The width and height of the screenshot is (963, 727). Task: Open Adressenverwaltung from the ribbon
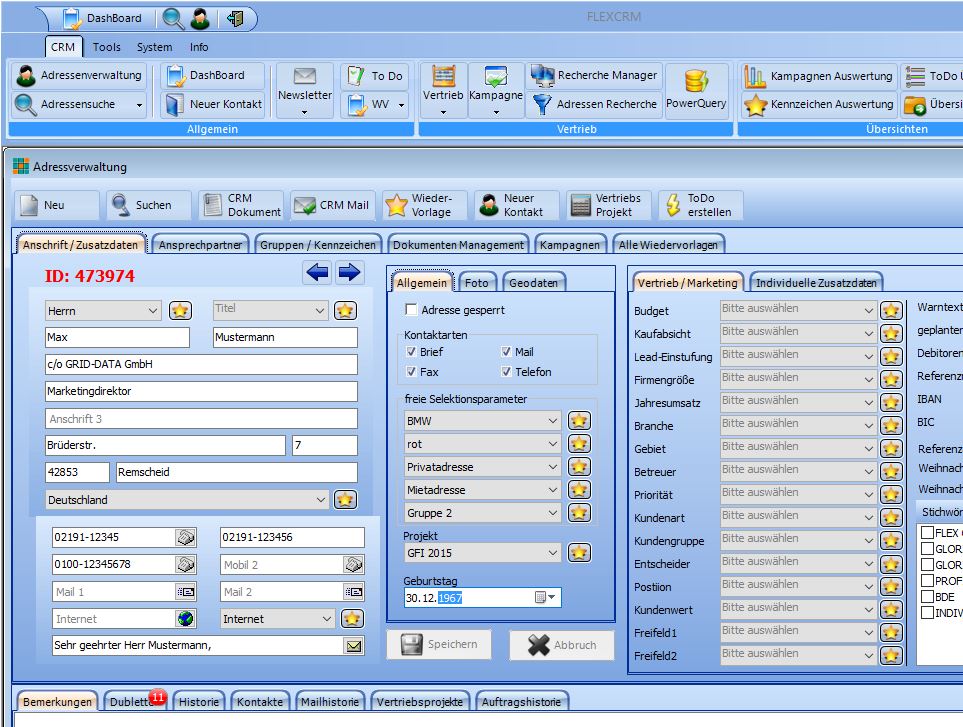coord(79,76)
